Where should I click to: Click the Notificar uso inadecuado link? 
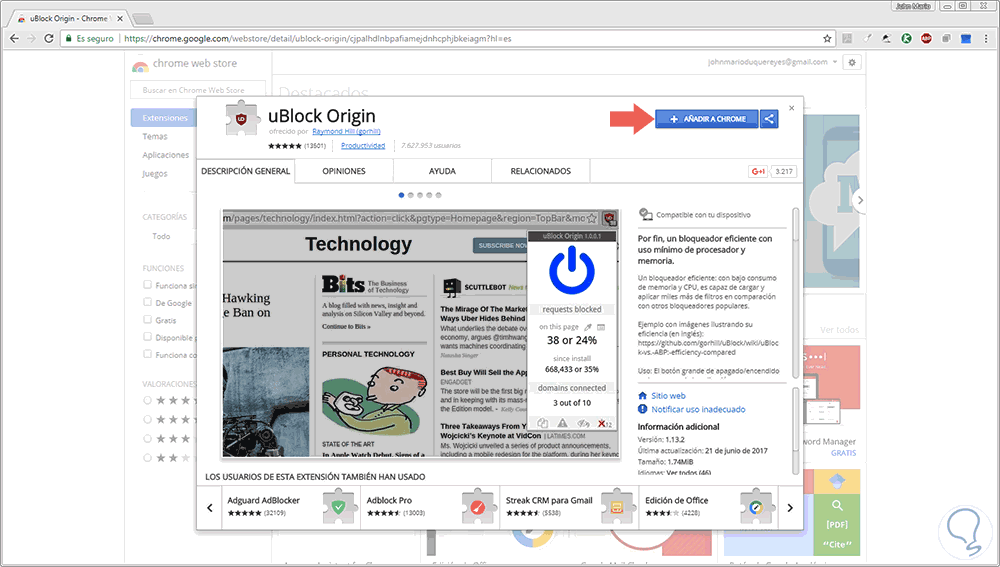pyautogui.click(x=698, y=409)
